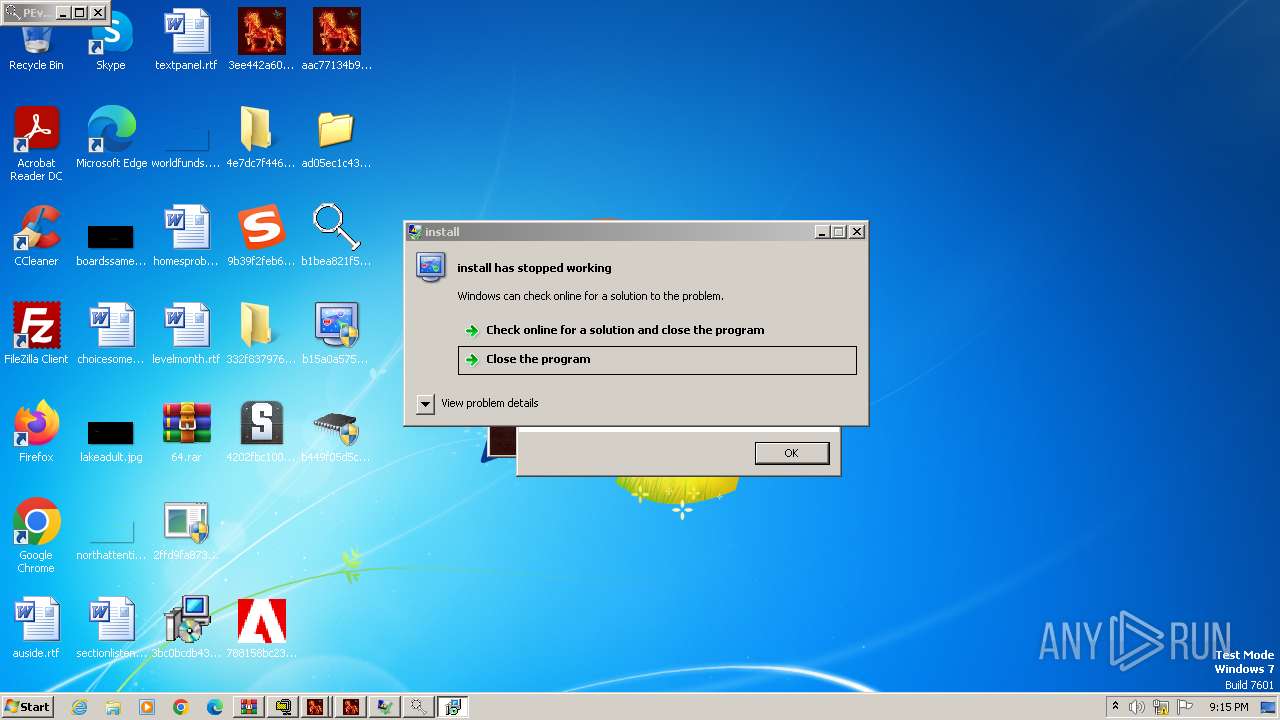The height and width of the screenshot is (720, 1280).
Task: Select the textpanel.rtf document icon
Action: [x=186, y=40]
